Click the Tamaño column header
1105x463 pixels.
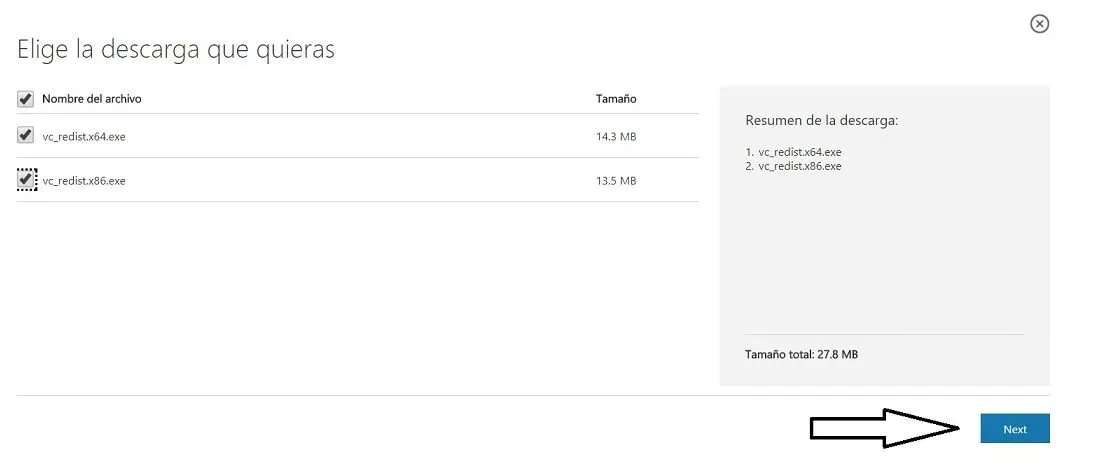[x=616, y=99]
